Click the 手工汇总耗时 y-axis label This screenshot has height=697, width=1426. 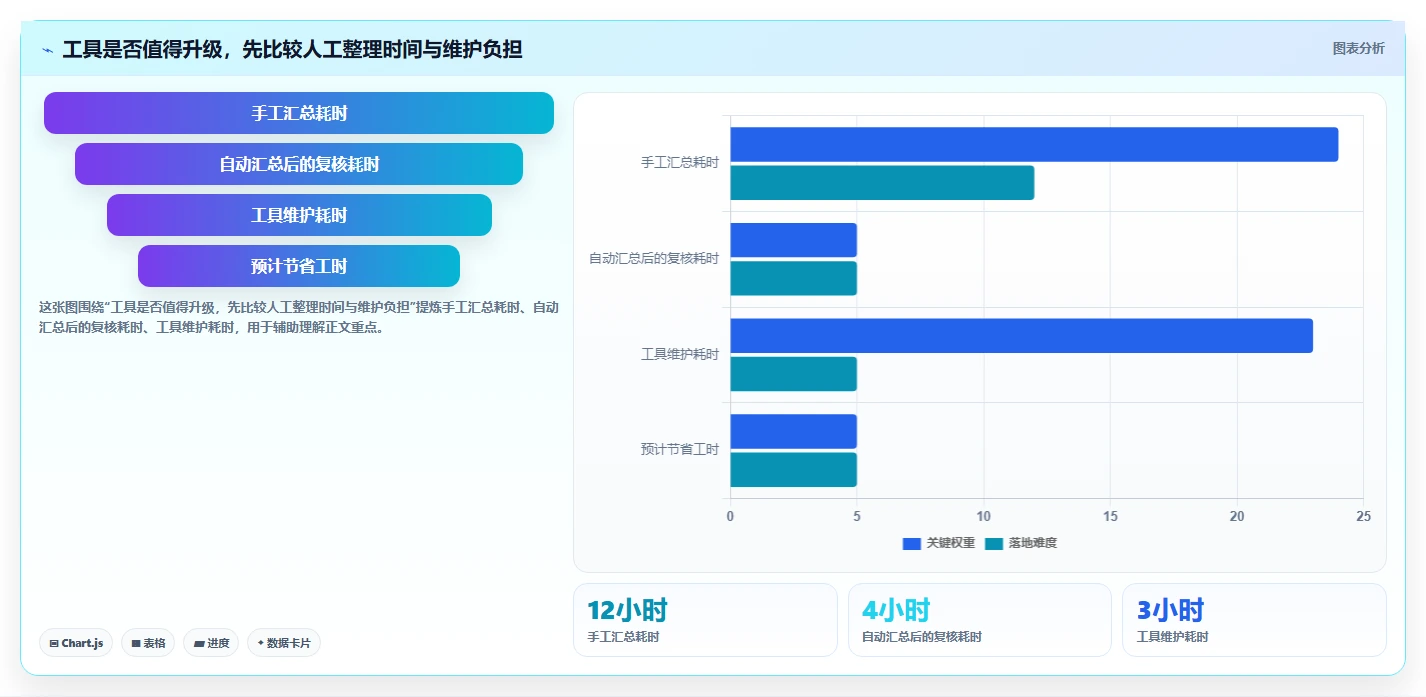coord(680,162)
